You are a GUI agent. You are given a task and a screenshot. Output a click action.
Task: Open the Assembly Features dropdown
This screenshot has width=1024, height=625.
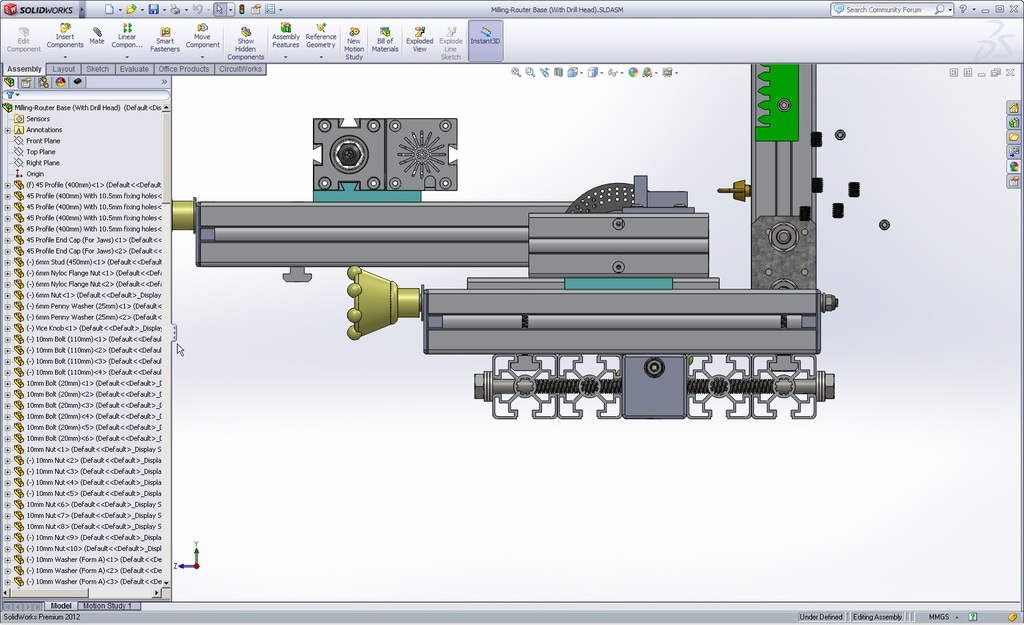pyautogui.click(x=286, y=57)
